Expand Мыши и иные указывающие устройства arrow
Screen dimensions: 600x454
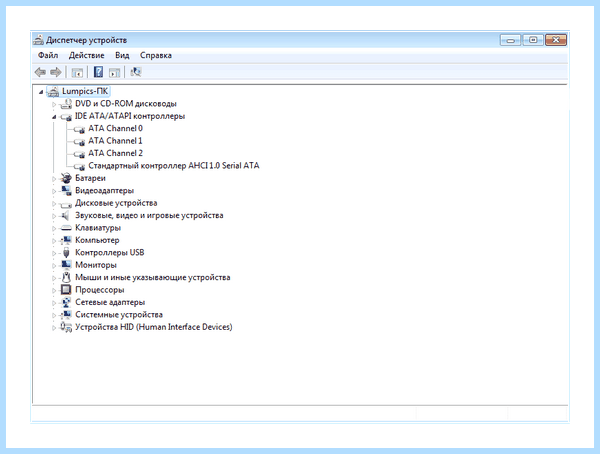pyautogui.click(x=54, y=278)
